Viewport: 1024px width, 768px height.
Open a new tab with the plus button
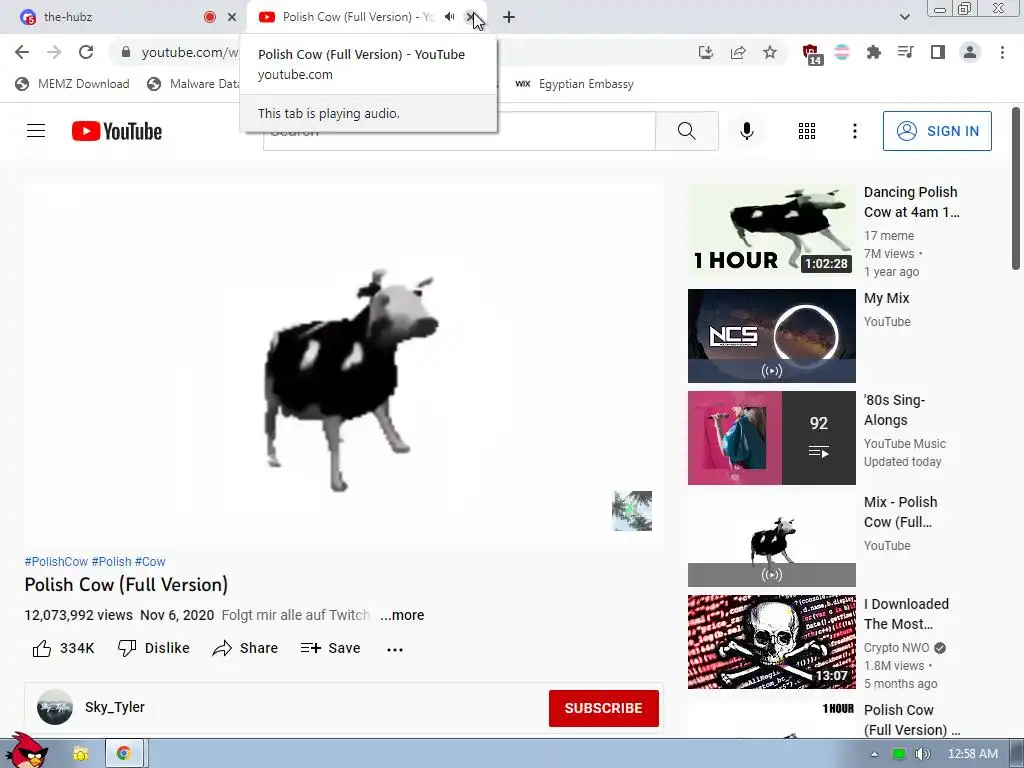509,17
